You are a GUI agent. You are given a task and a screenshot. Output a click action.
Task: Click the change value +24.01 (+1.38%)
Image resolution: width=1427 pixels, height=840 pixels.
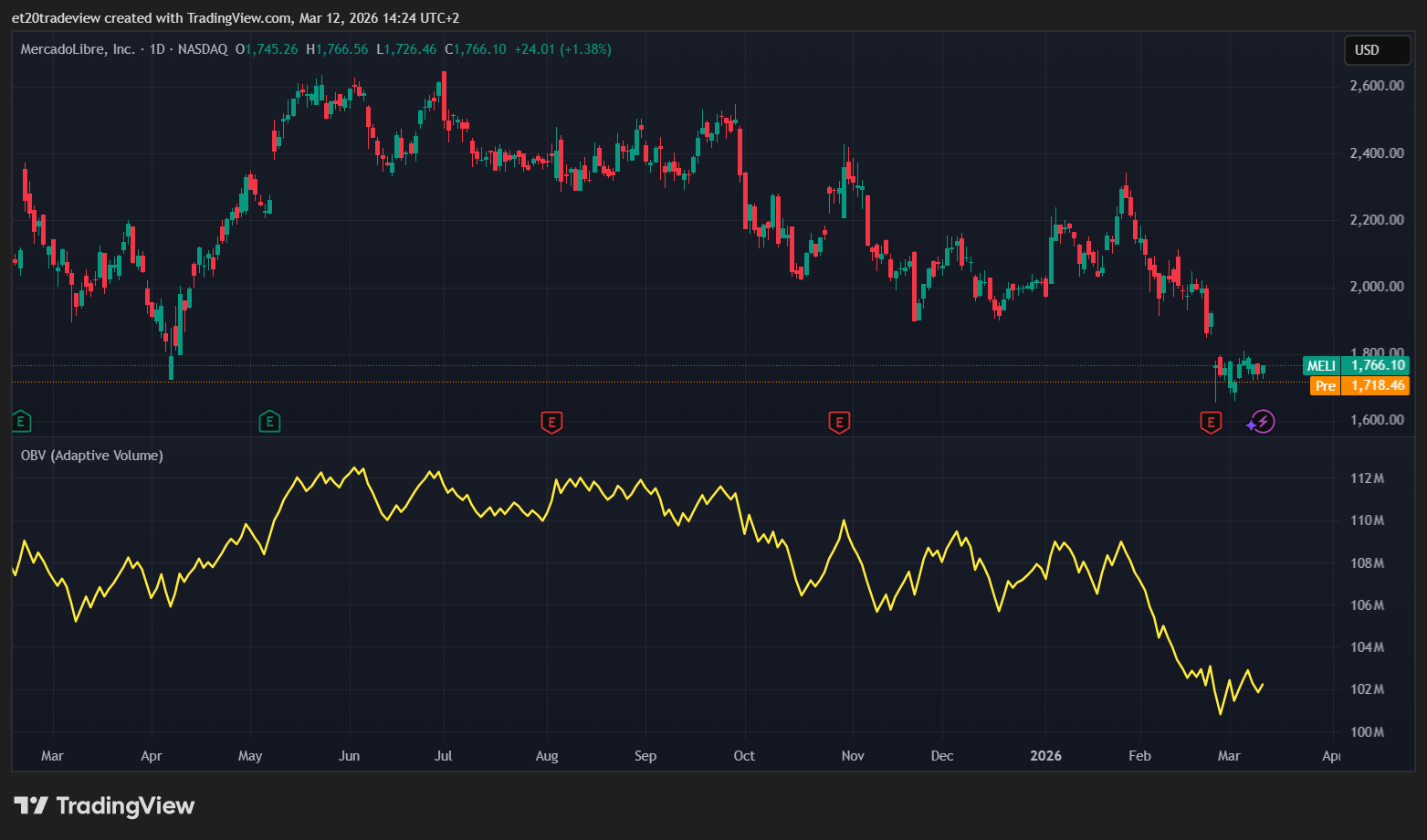point(562,49)
